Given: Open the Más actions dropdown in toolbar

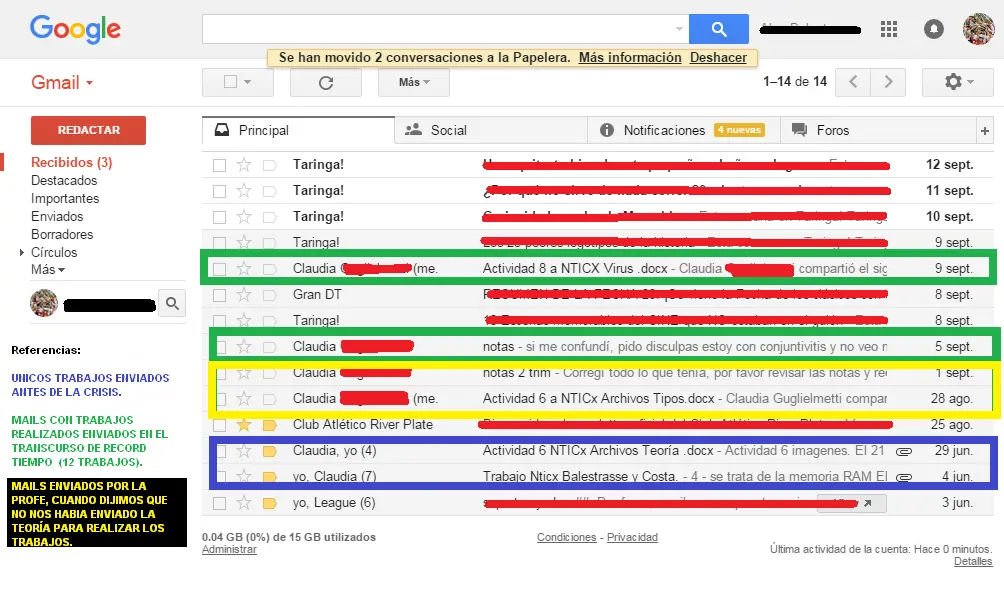Looking at the screenshot, I should (414, 83).
